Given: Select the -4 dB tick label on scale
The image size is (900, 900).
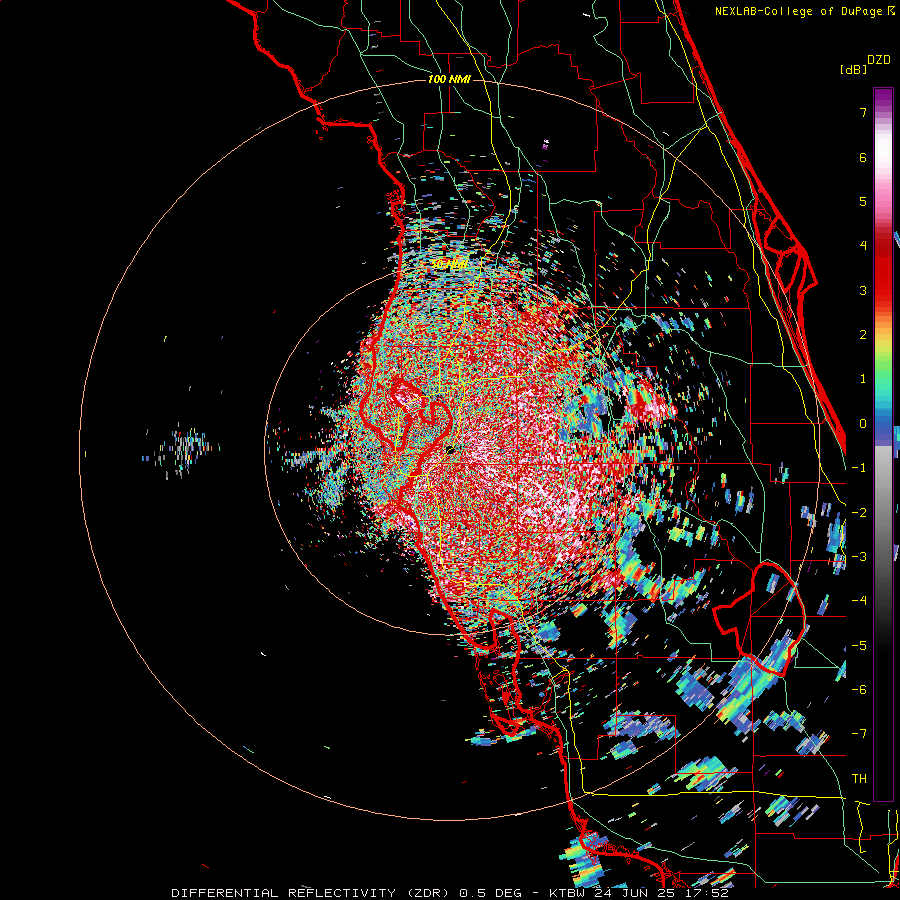Looking at the screenshot, I should [x=859, y=601].
